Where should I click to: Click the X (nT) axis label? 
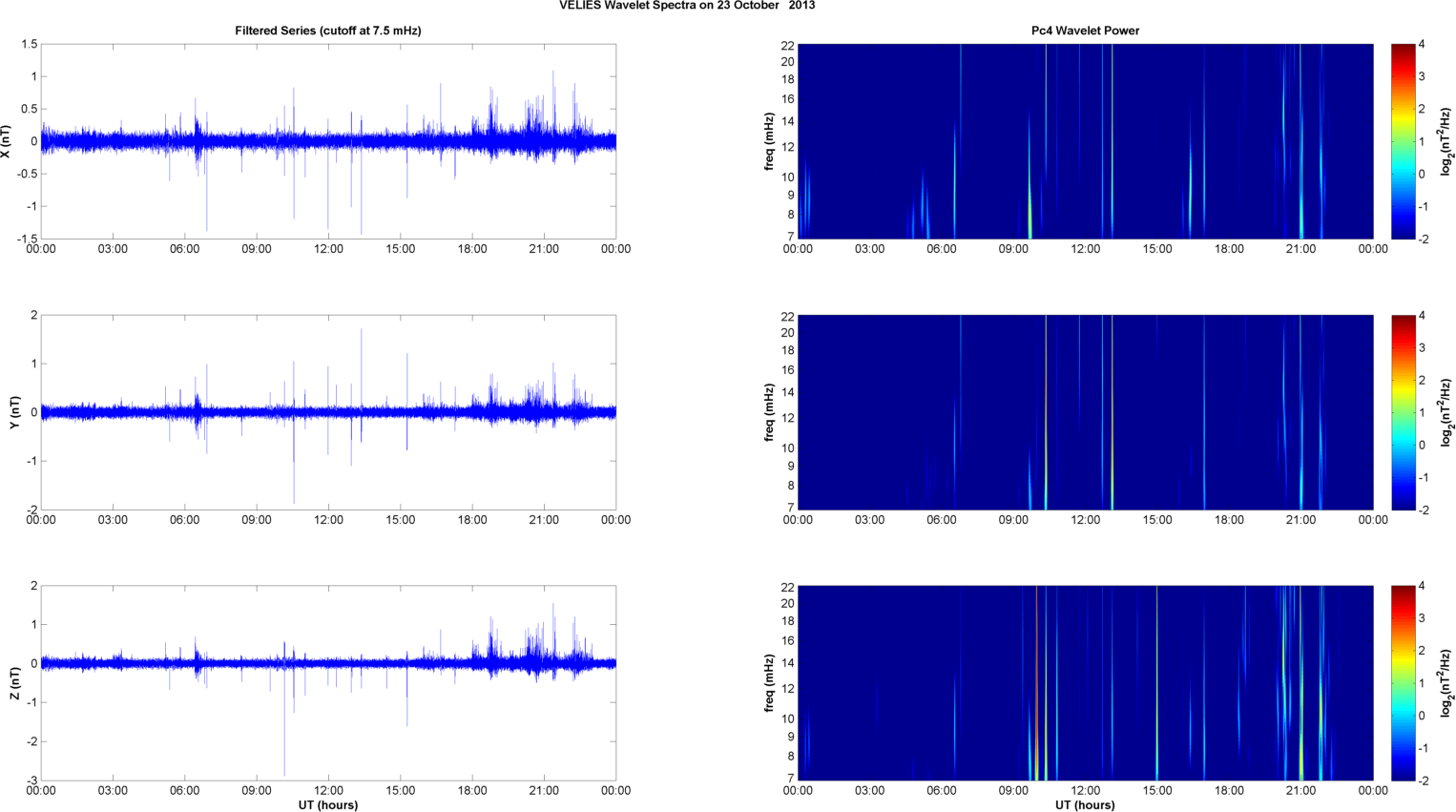7,141
